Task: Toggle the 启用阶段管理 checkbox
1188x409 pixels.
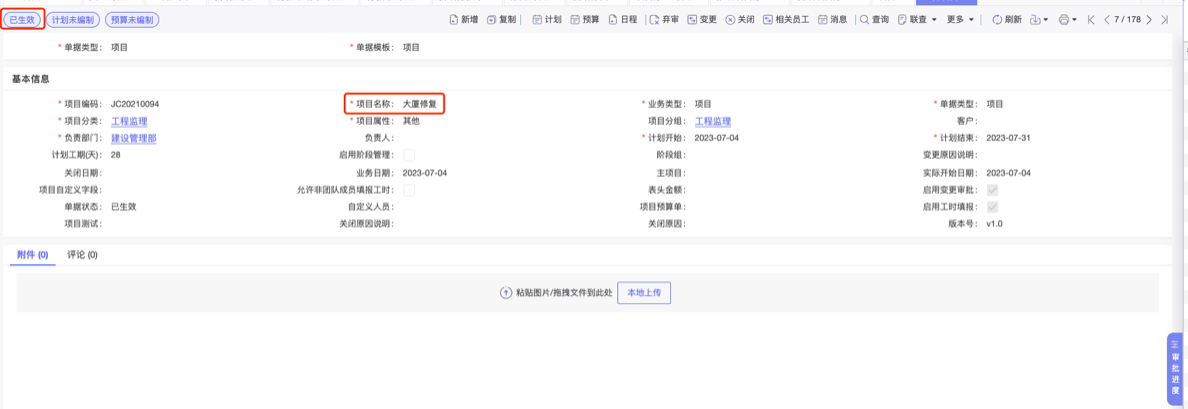Action: pyautogui.click(x=409, y=155)
